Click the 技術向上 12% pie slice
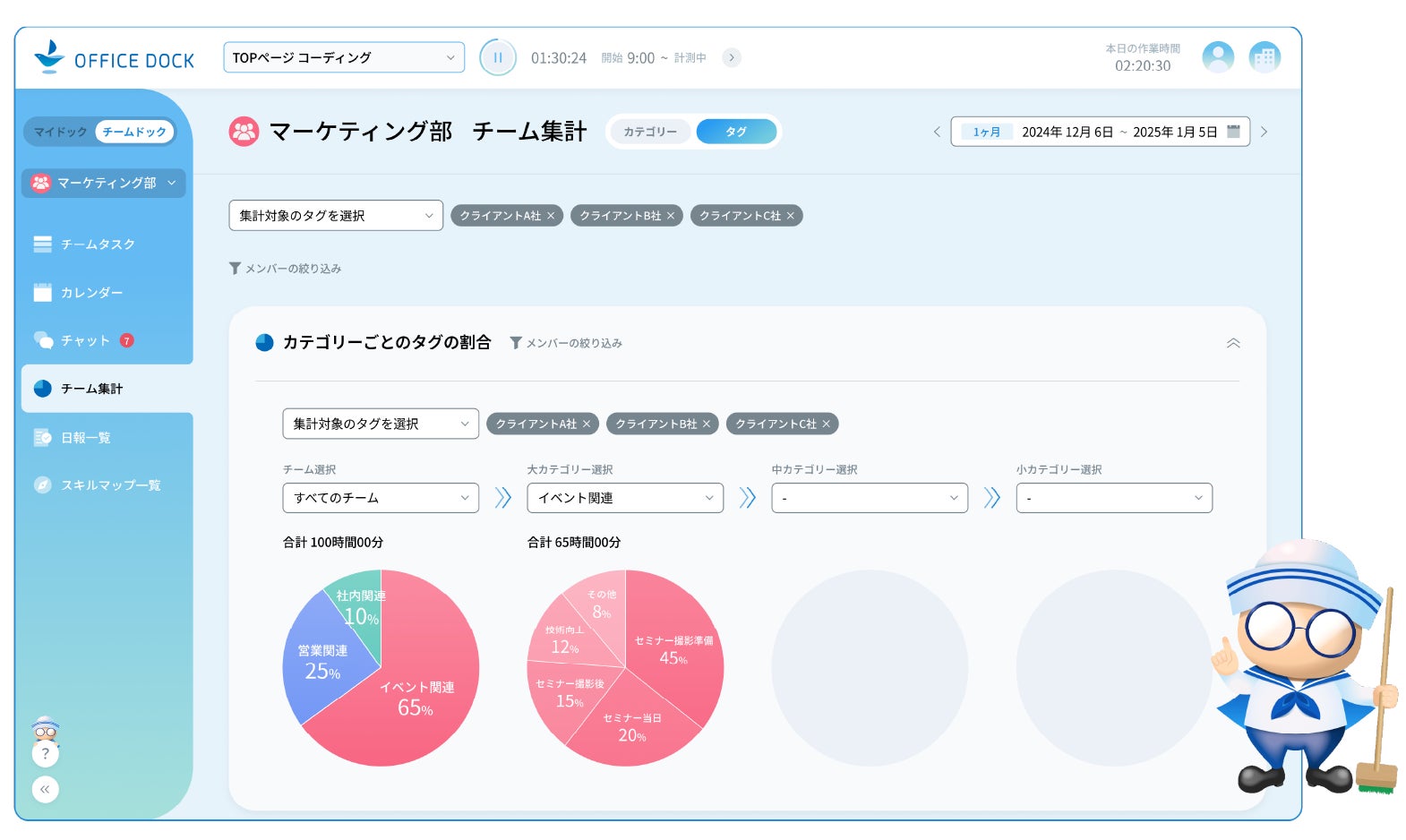Image resolution: width=1406 pixels, height=840 pixels. (564, 639)
